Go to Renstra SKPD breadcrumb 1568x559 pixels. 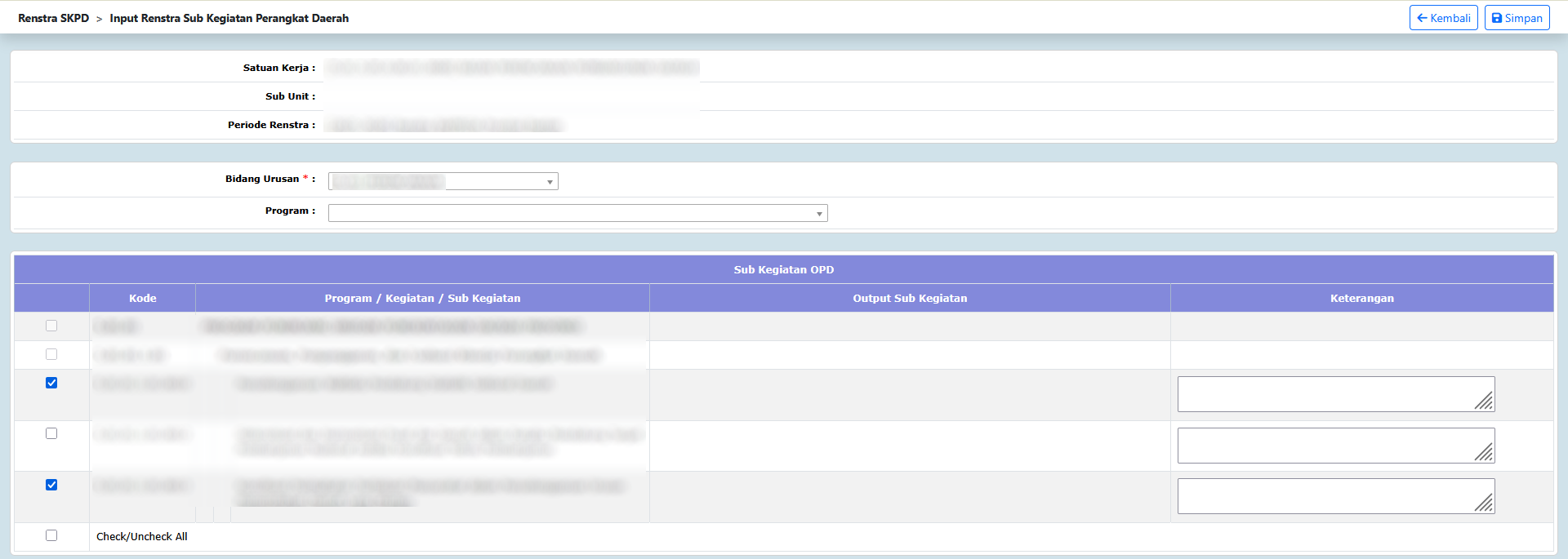[54, 18]
